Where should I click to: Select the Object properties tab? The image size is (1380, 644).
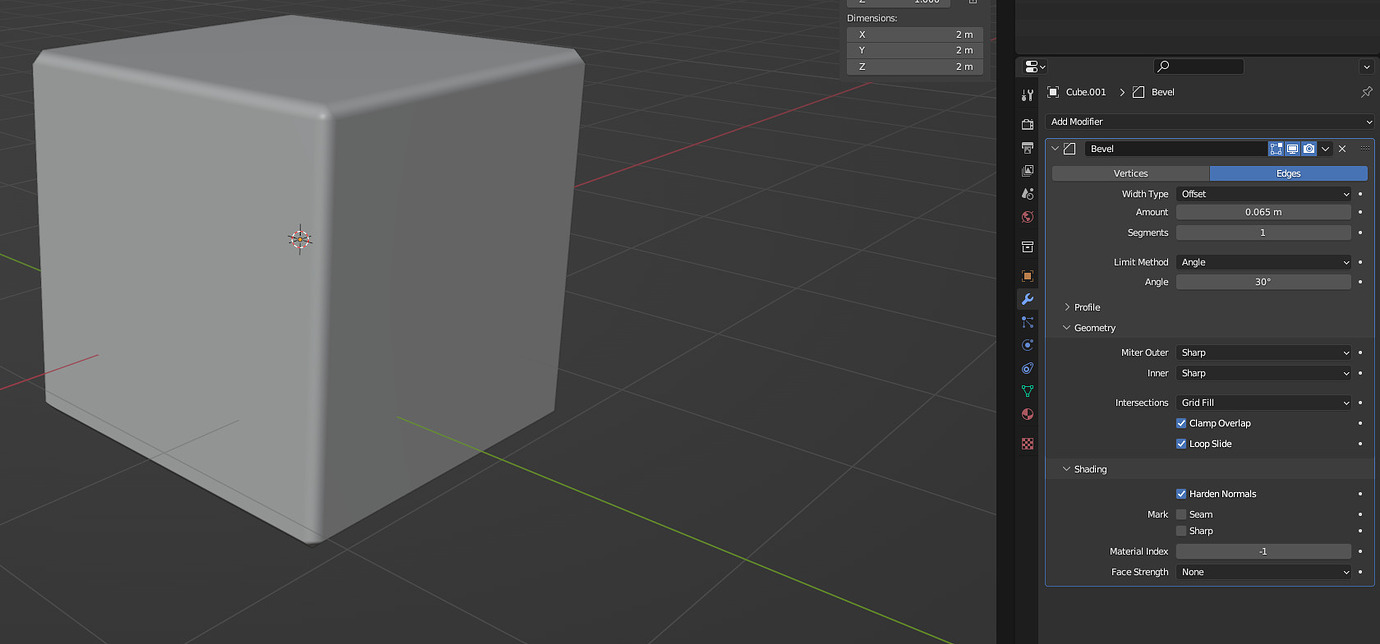tap(1027, 275)
